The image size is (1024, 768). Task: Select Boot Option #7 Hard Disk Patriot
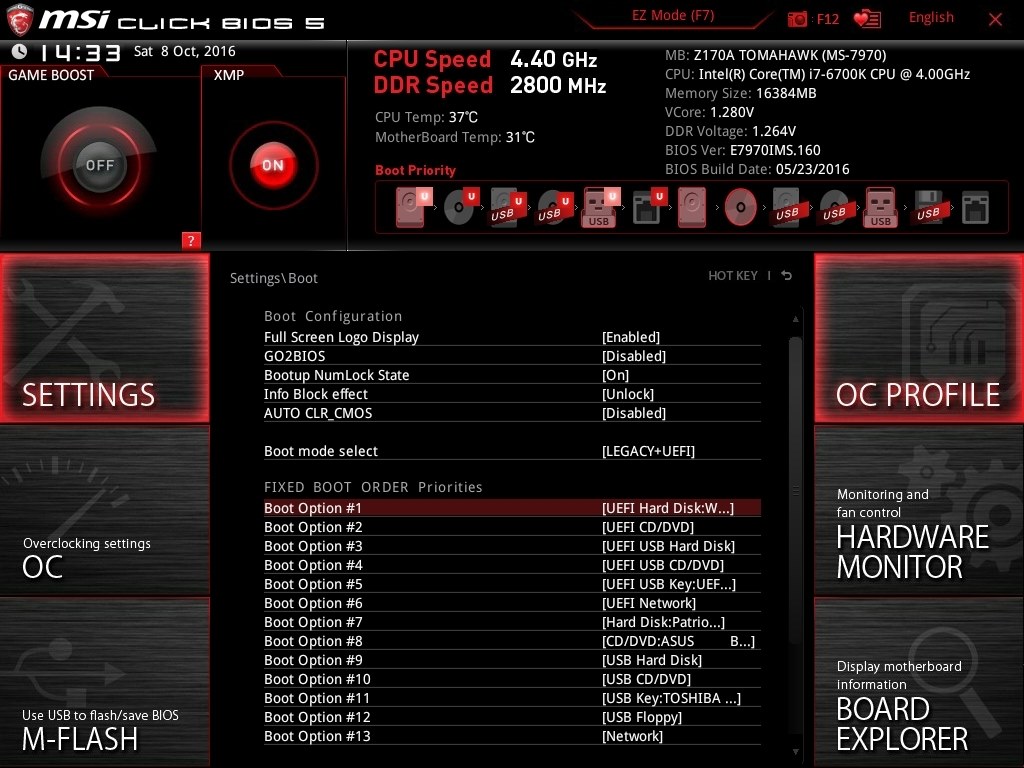click(x=512, y=622)
